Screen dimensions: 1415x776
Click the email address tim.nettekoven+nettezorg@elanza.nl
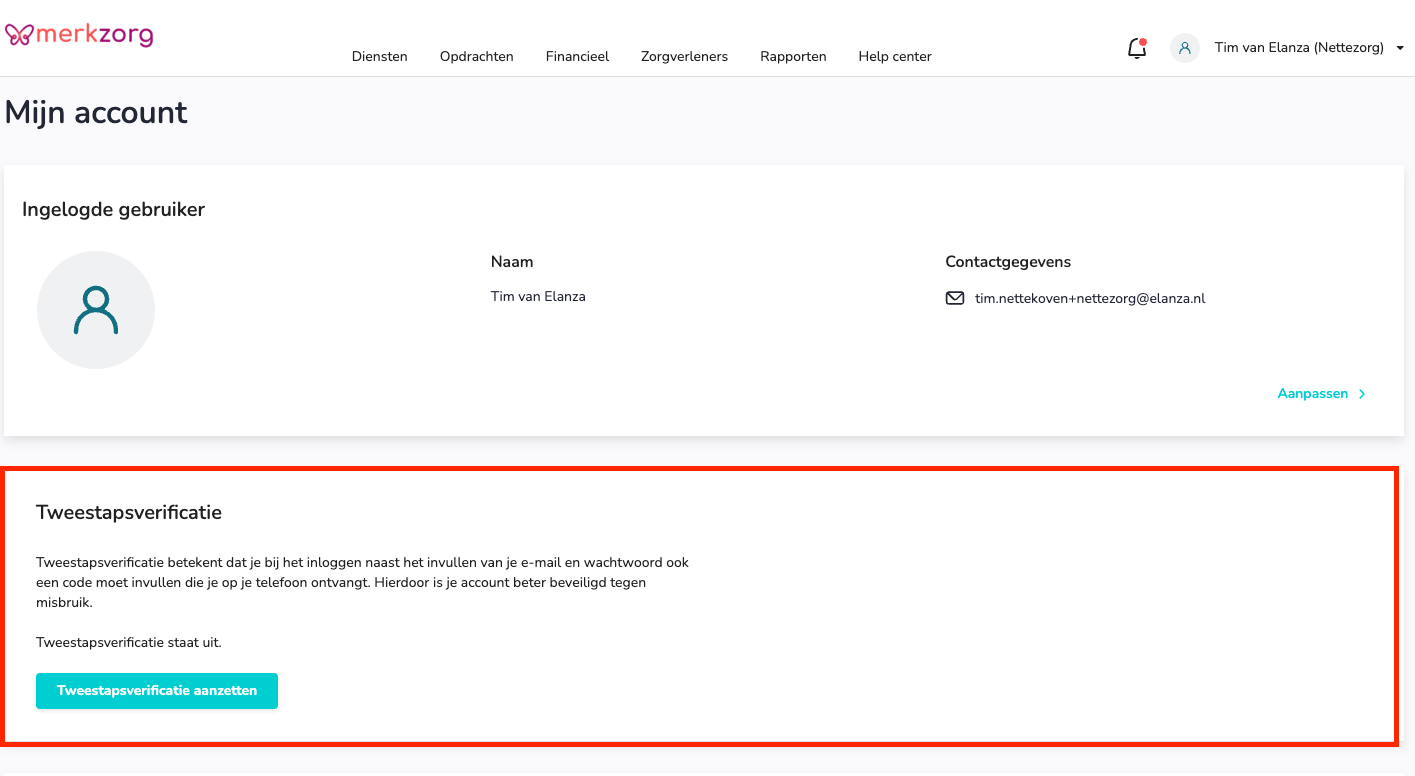pyautogui.click(x=1089, y=298)
